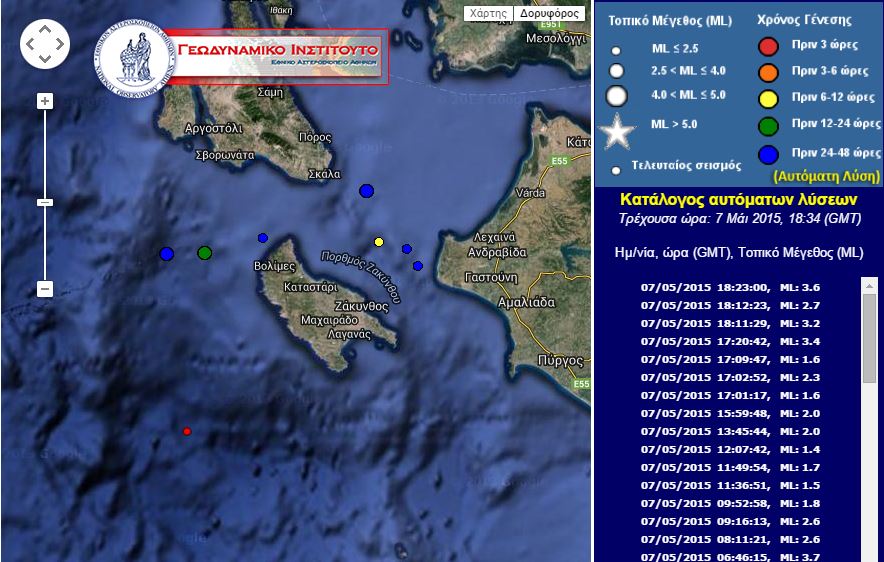Switch to Χάρτης map view
The width and height of the screenshot is (884, 562).
click(489, 14)
